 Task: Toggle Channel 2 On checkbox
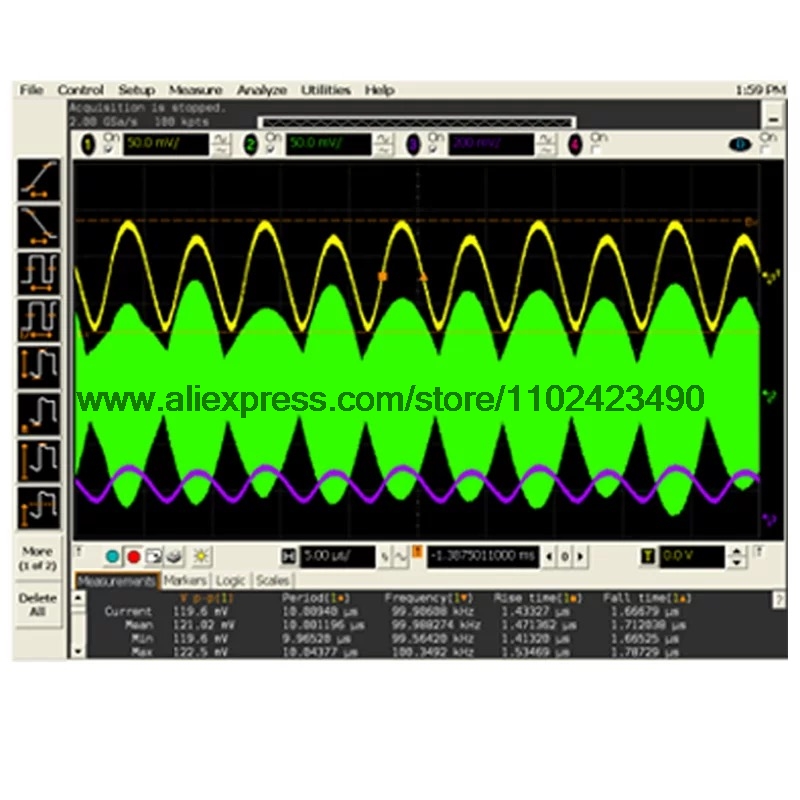(270, 149)
